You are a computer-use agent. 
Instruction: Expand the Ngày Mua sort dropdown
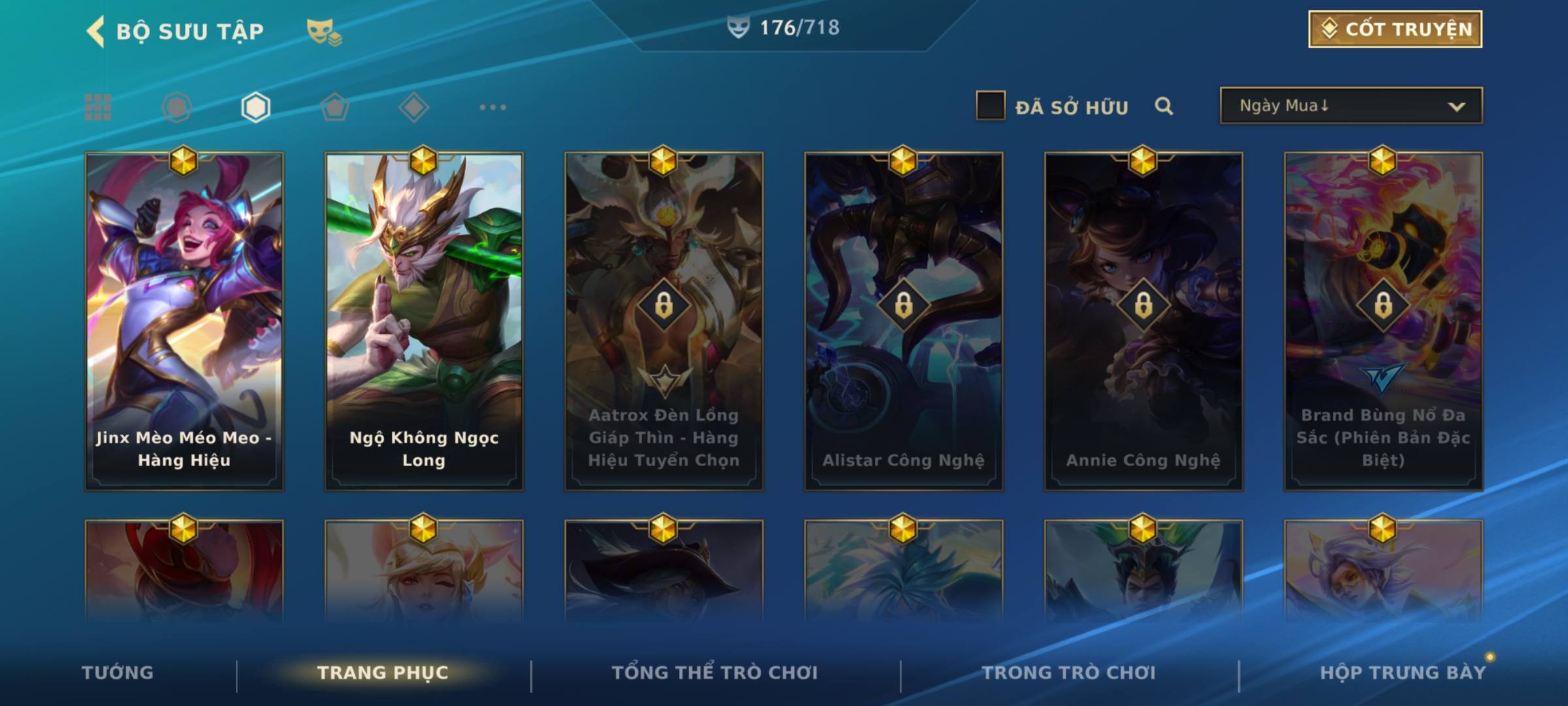1351,105
